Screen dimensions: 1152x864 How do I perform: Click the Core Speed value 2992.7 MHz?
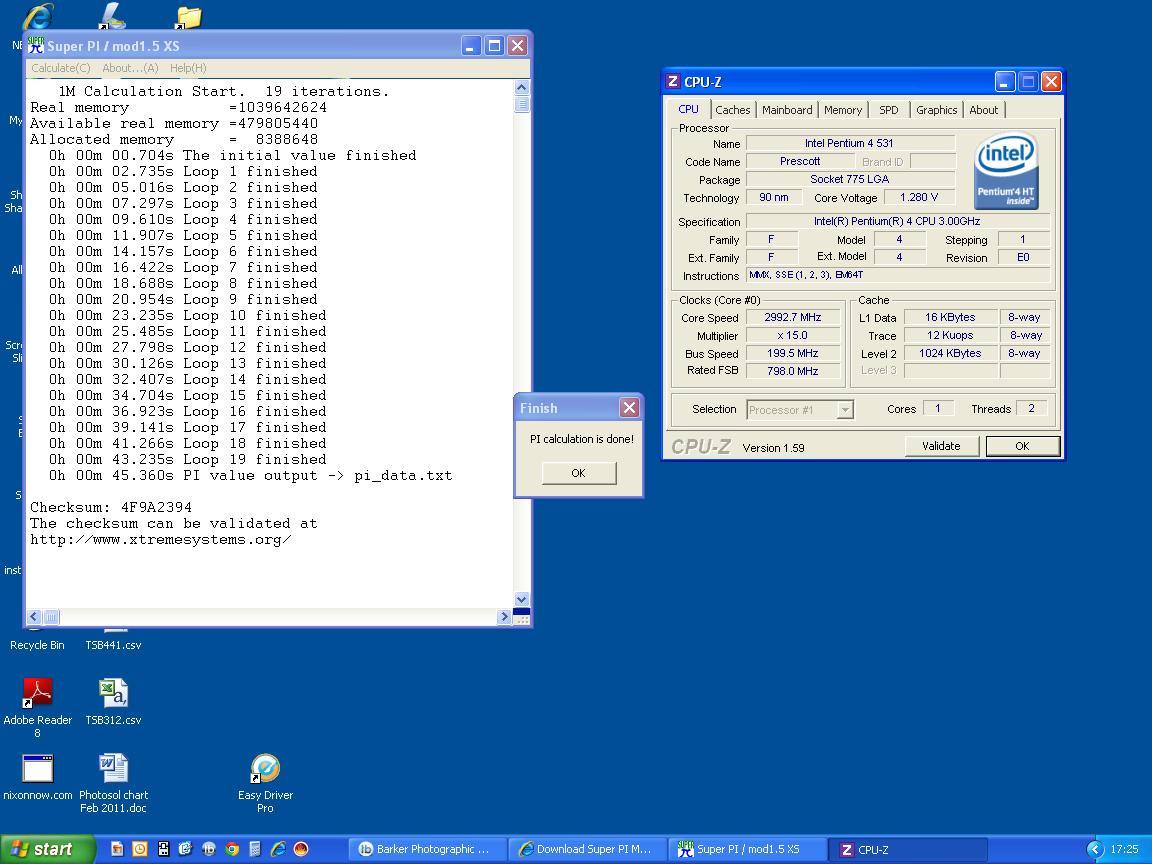tap(792, 317)
